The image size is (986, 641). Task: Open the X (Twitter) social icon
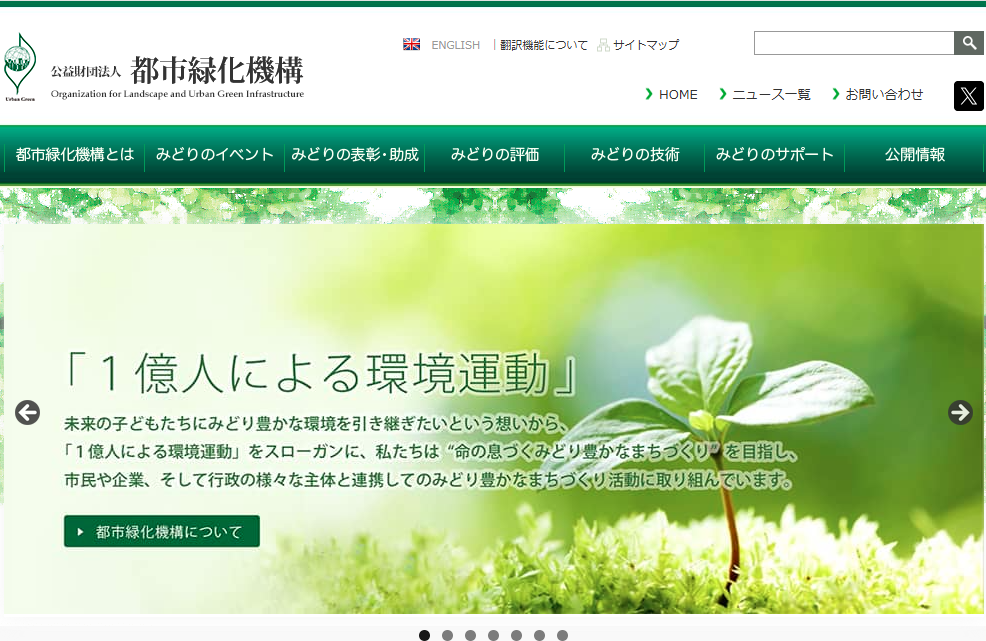[x=968, y=96]
